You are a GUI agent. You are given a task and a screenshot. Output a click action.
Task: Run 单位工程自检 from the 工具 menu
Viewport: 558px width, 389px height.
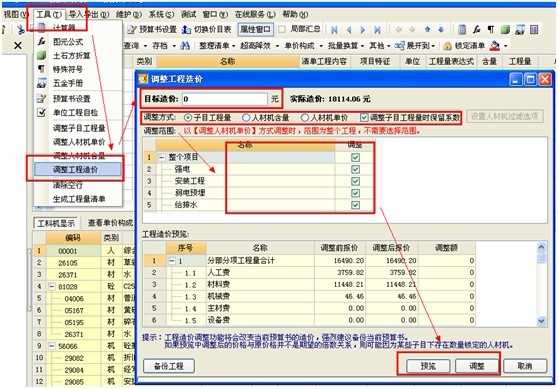75,112
